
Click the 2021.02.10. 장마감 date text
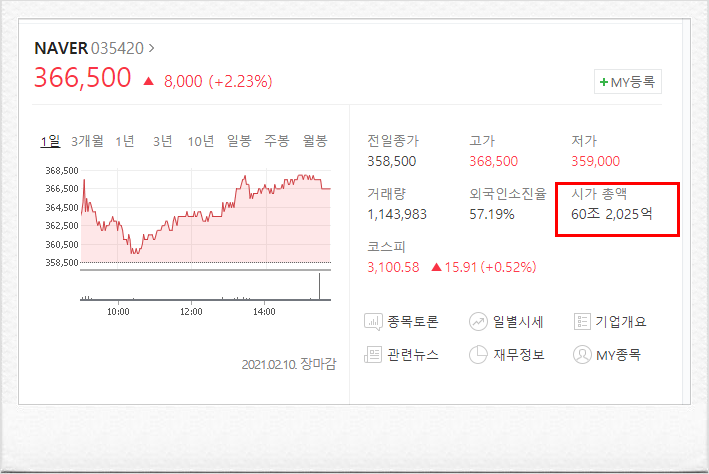coord(289,364)
